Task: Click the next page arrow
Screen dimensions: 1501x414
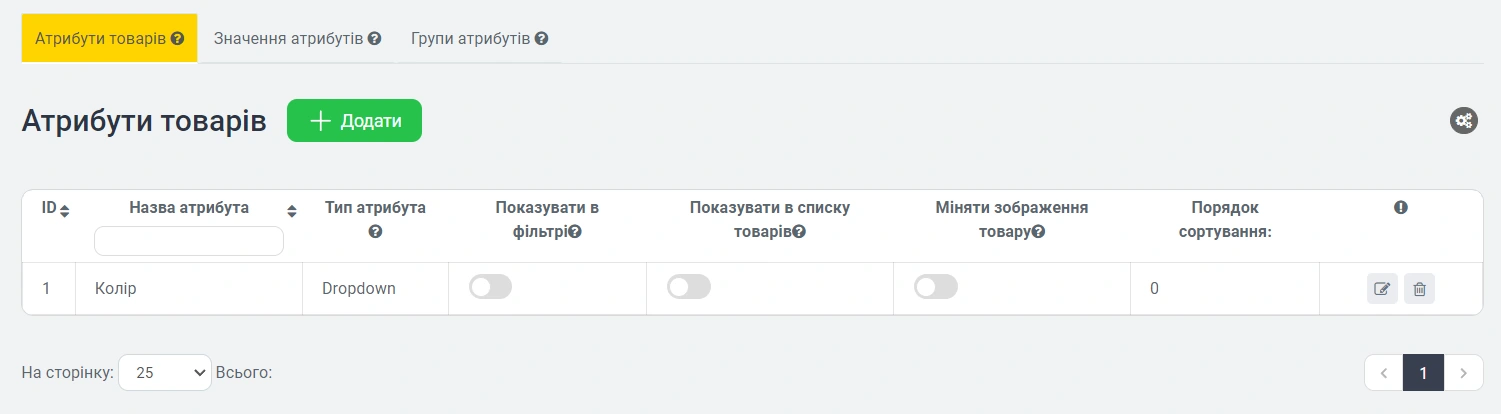Action: pyautogui.click(x=1463, y=373)
